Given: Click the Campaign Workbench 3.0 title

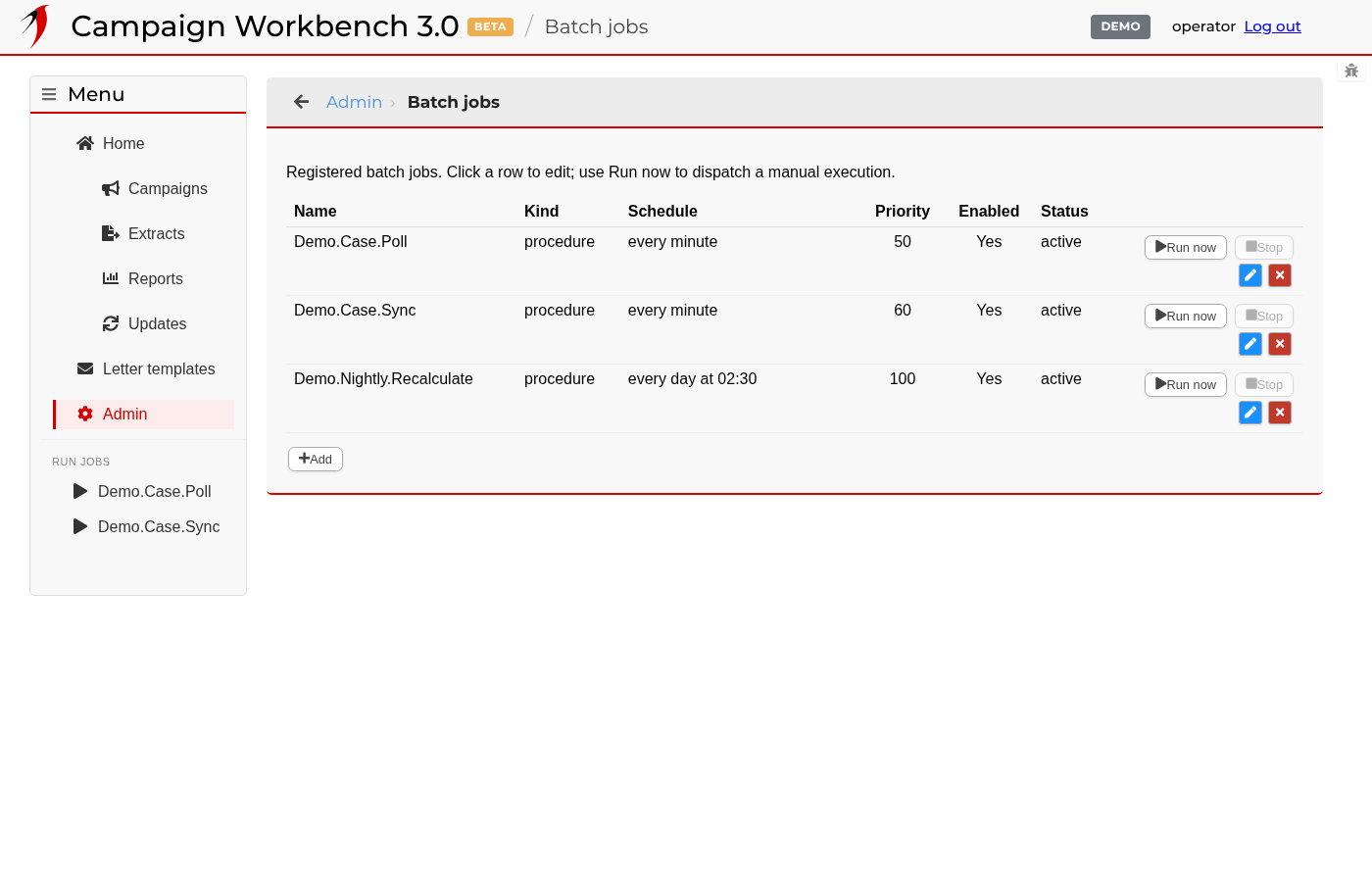Looking at the screenshot, I should coord(265,26).
